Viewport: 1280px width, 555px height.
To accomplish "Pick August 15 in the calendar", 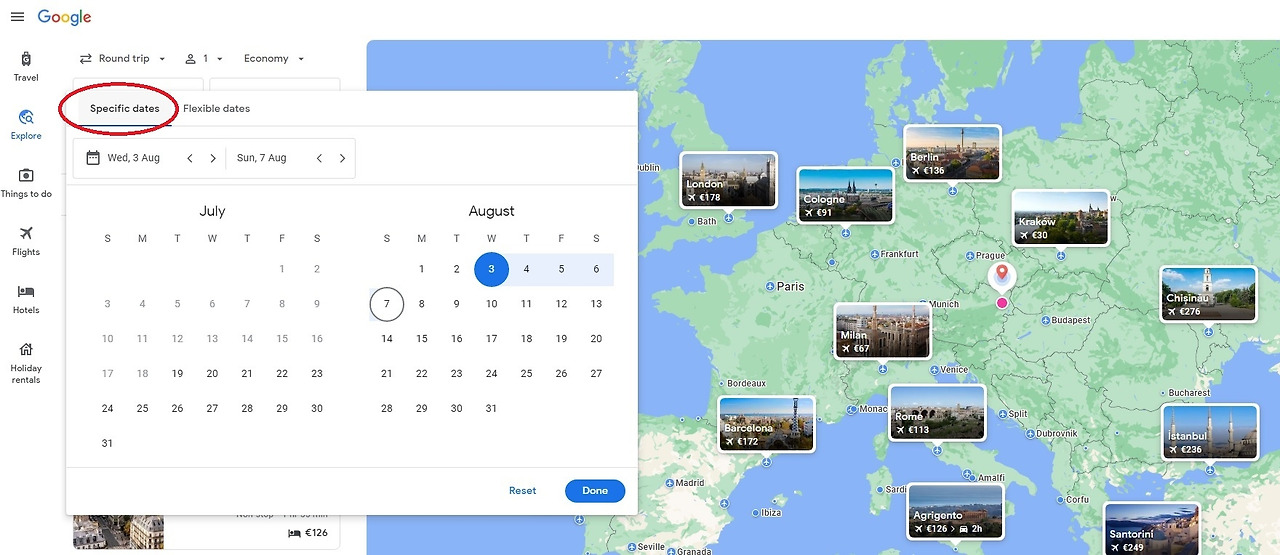I will 421,339.
